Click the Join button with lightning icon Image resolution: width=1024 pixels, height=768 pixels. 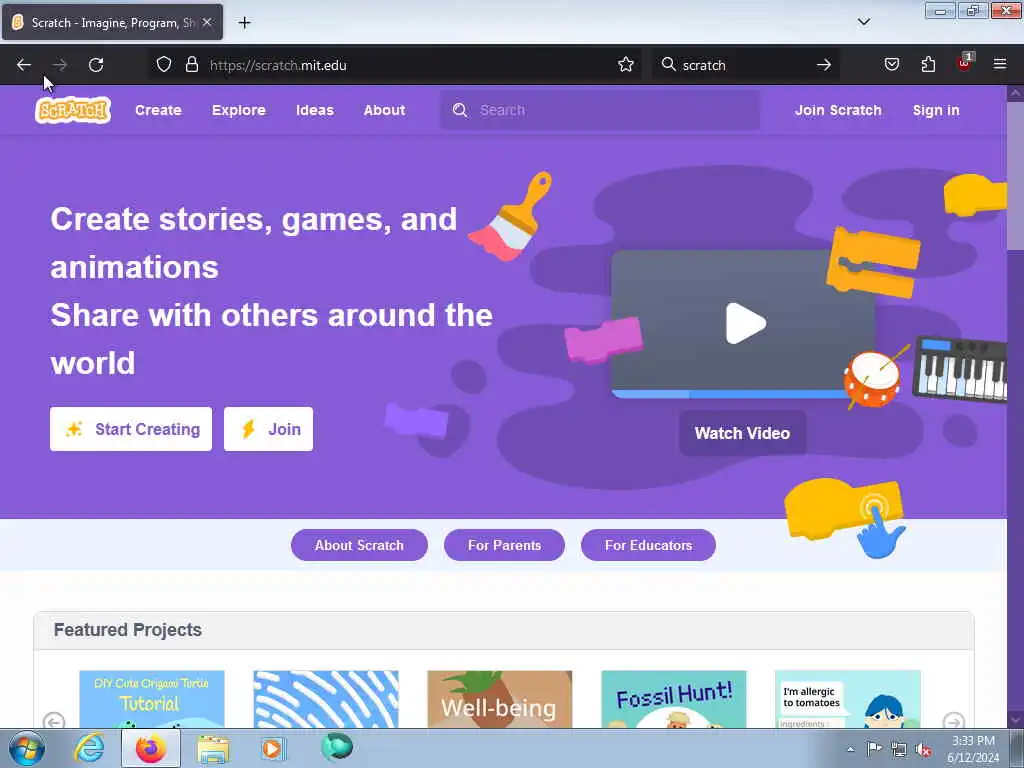click(x=268, y=429)
